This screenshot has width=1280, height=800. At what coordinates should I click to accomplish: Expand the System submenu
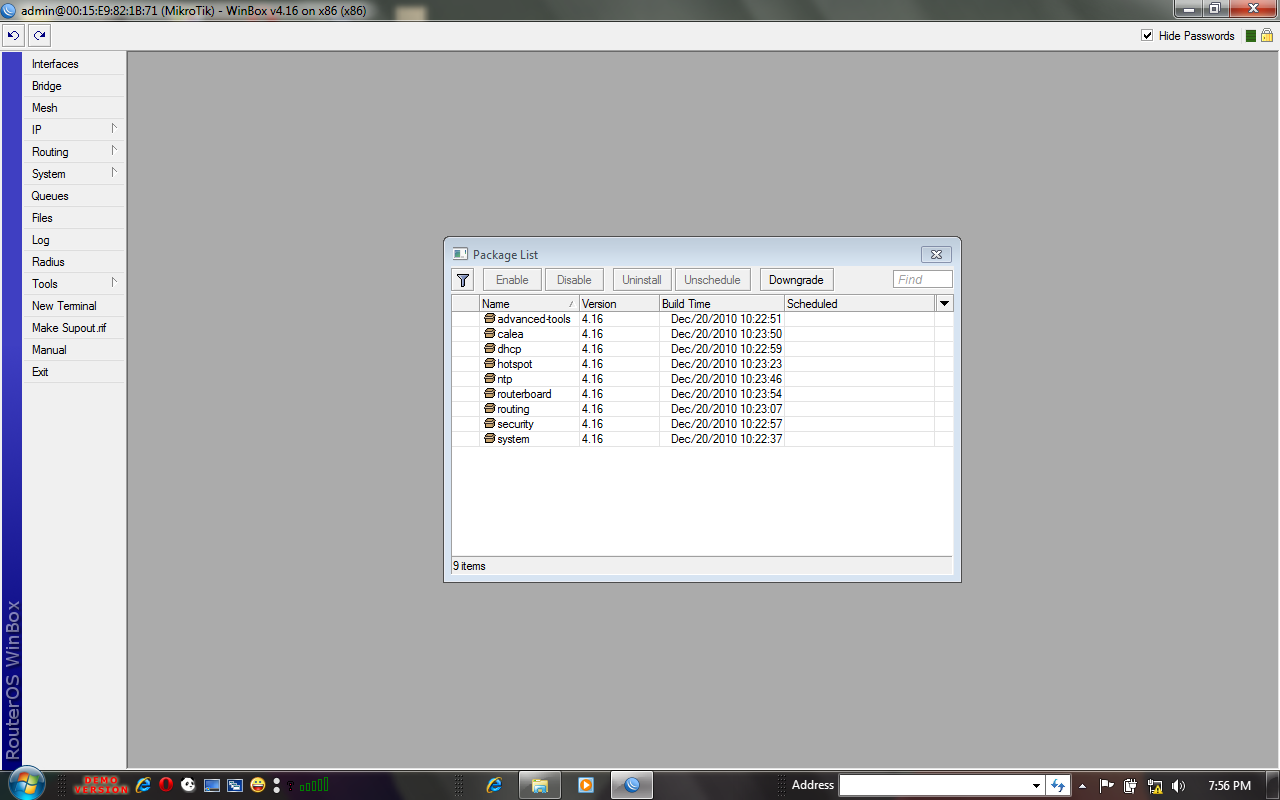pos(114,172)
